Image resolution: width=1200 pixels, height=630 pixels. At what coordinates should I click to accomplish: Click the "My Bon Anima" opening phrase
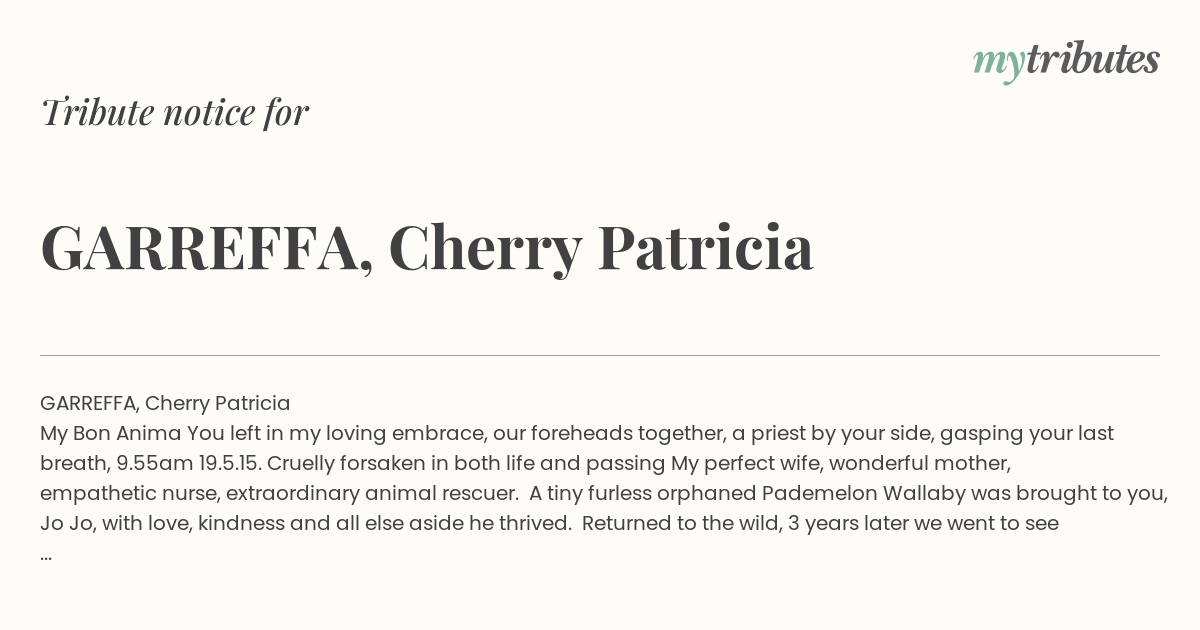(111, 433)
